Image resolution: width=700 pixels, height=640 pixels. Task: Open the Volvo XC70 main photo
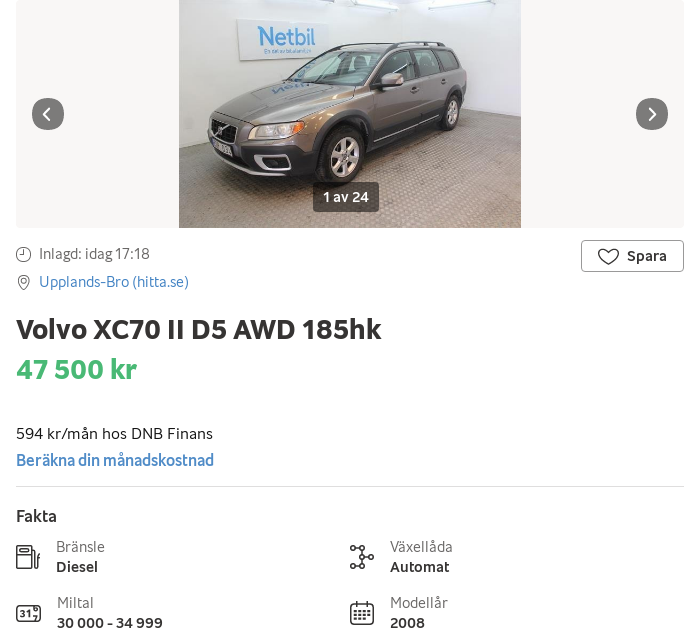(350, 100)
